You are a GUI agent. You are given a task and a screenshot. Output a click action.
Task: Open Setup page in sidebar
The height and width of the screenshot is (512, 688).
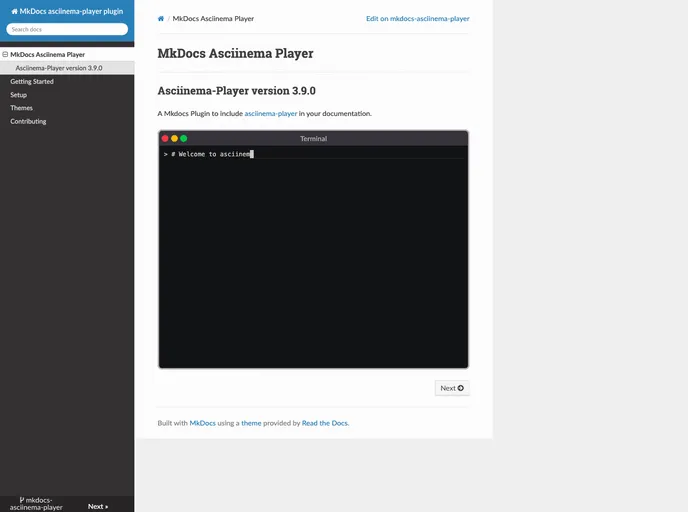18,95
